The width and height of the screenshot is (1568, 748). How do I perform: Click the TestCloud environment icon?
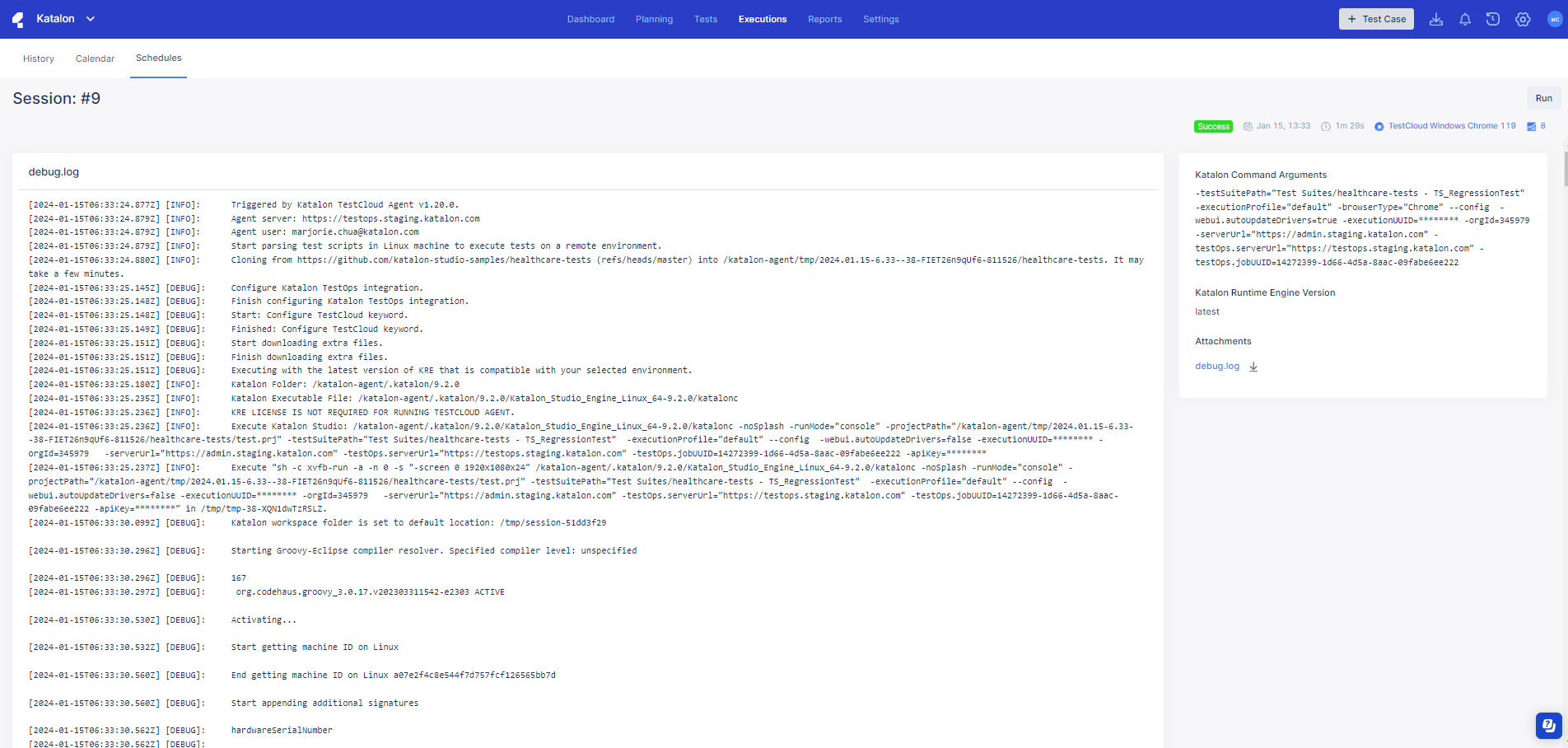click(x=1379, y=126)
